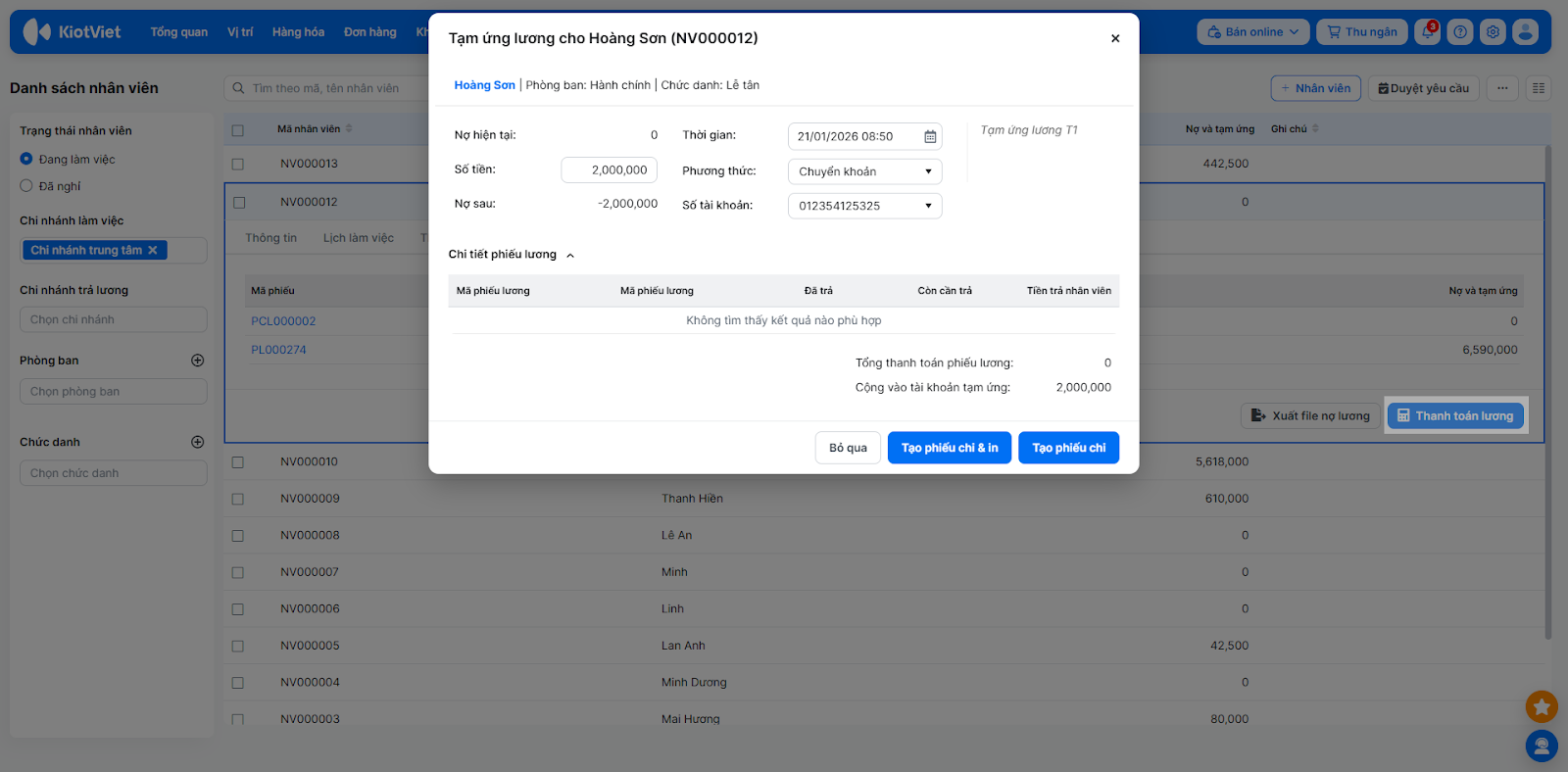Open the Phương thức dropdown
Screen dimensions: 1568x772
(864, 171)
